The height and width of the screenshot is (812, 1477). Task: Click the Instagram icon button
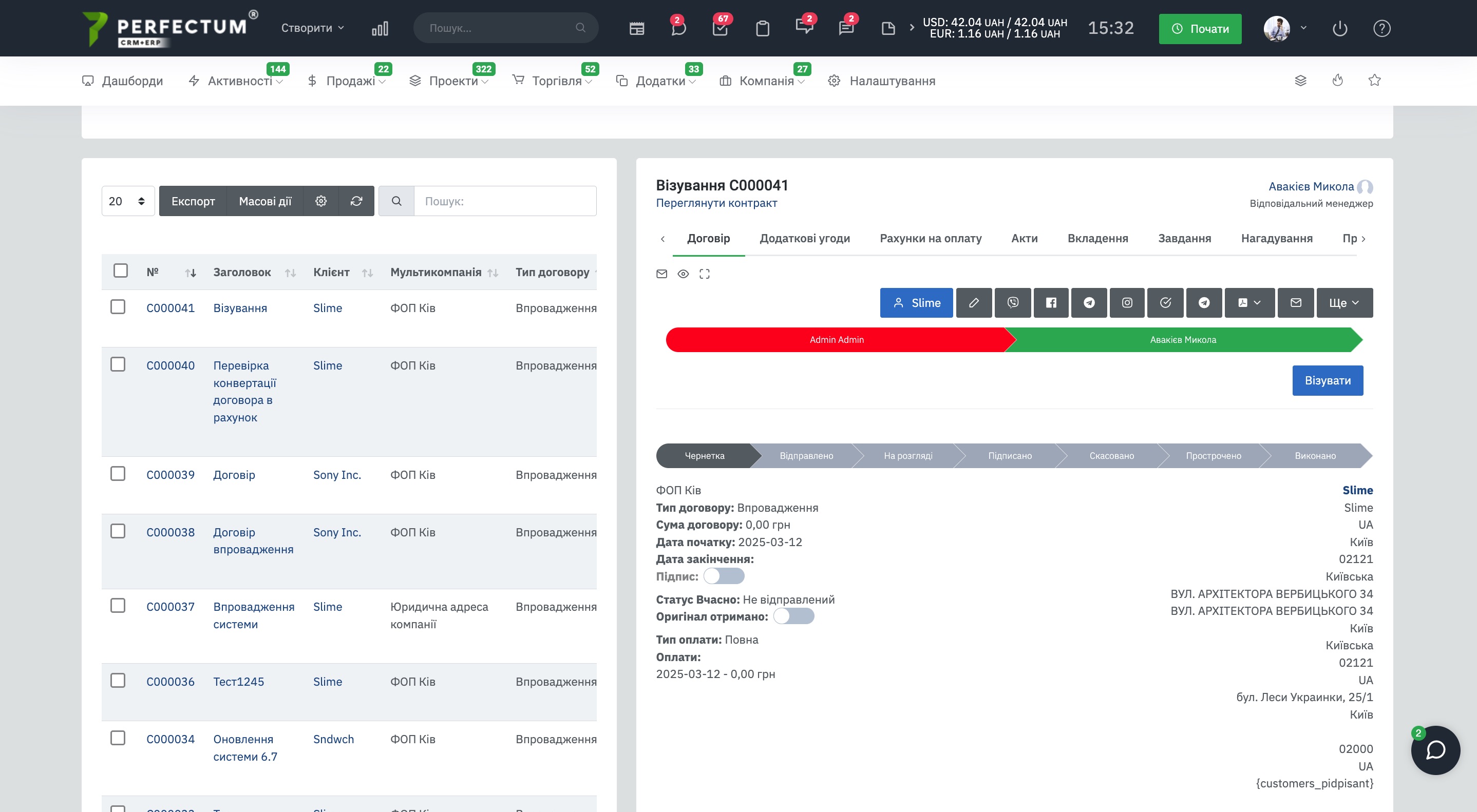tap(1127, 302)
